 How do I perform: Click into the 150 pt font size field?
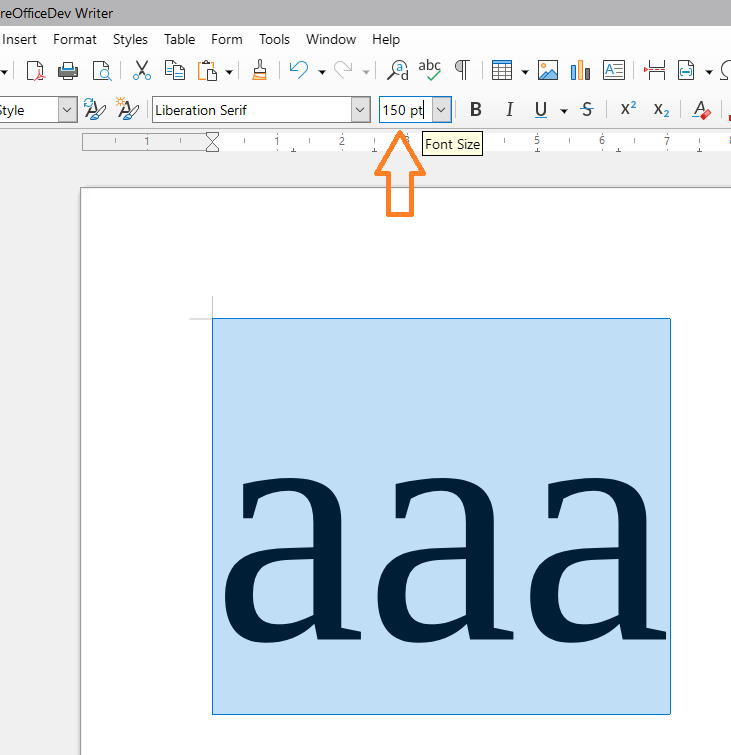pos(404,110)
